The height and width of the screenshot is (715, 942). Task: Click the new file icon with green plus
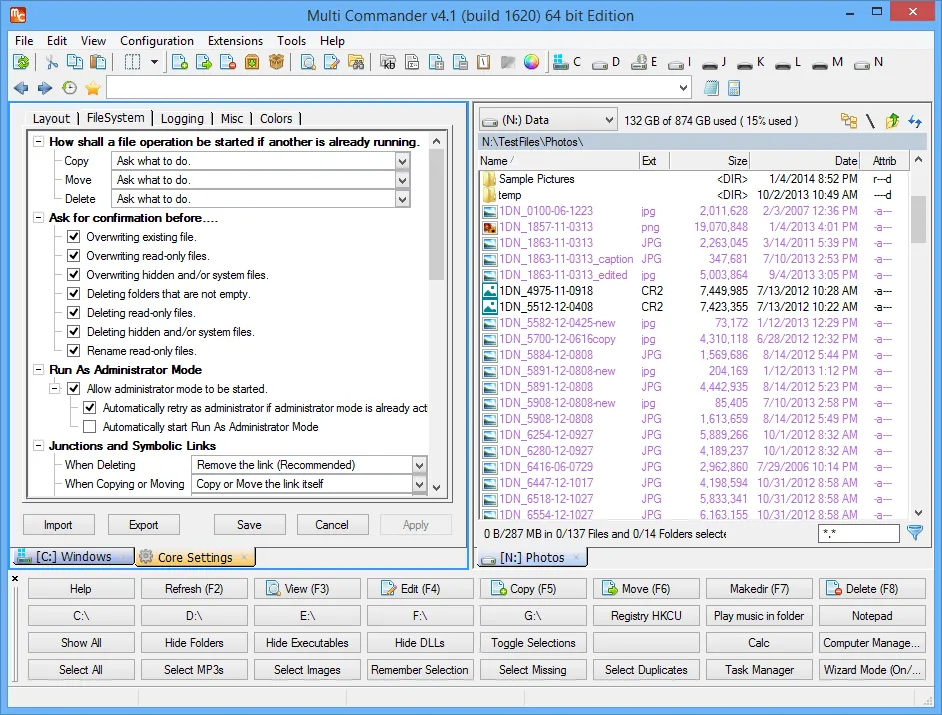pos(180,62)
